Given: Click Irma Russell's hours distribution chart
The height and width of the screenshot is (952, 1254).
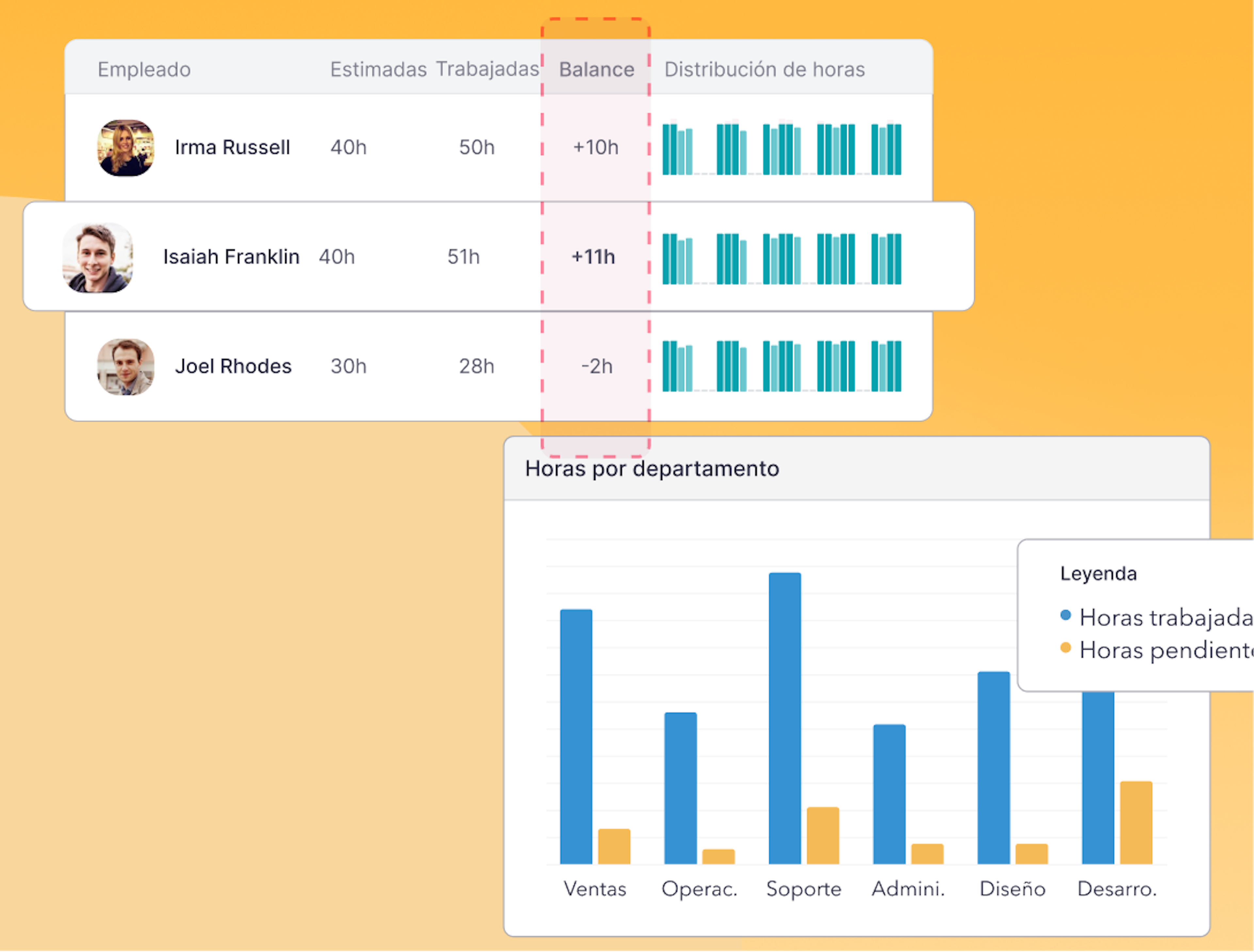Looking at the screenshot, I should pos(781,149).
